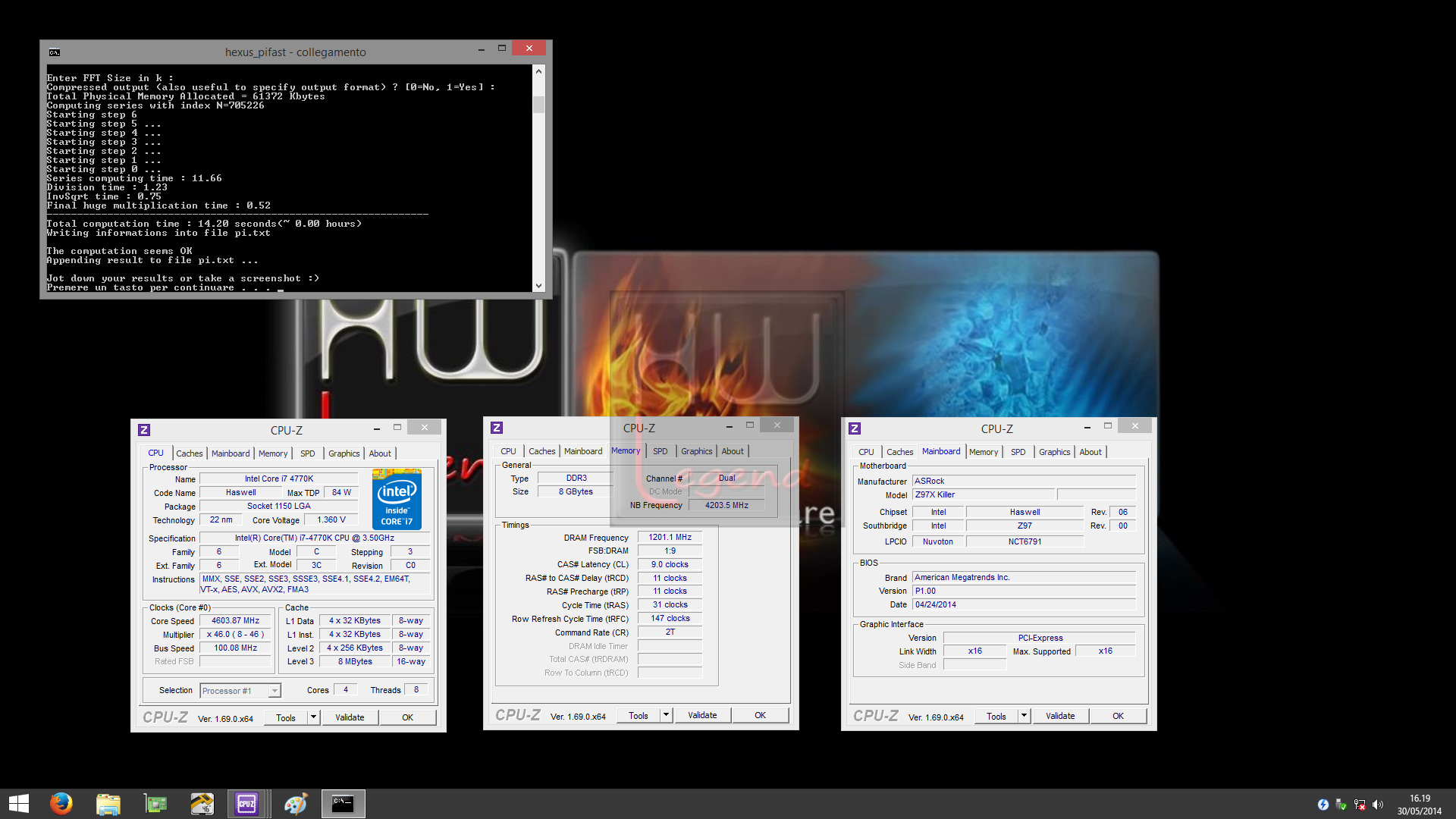Viewport: 1456px width, 819px height.
Task: Click the console icon in hexus_pifast title bar
Action: click(x=55, y=52)
